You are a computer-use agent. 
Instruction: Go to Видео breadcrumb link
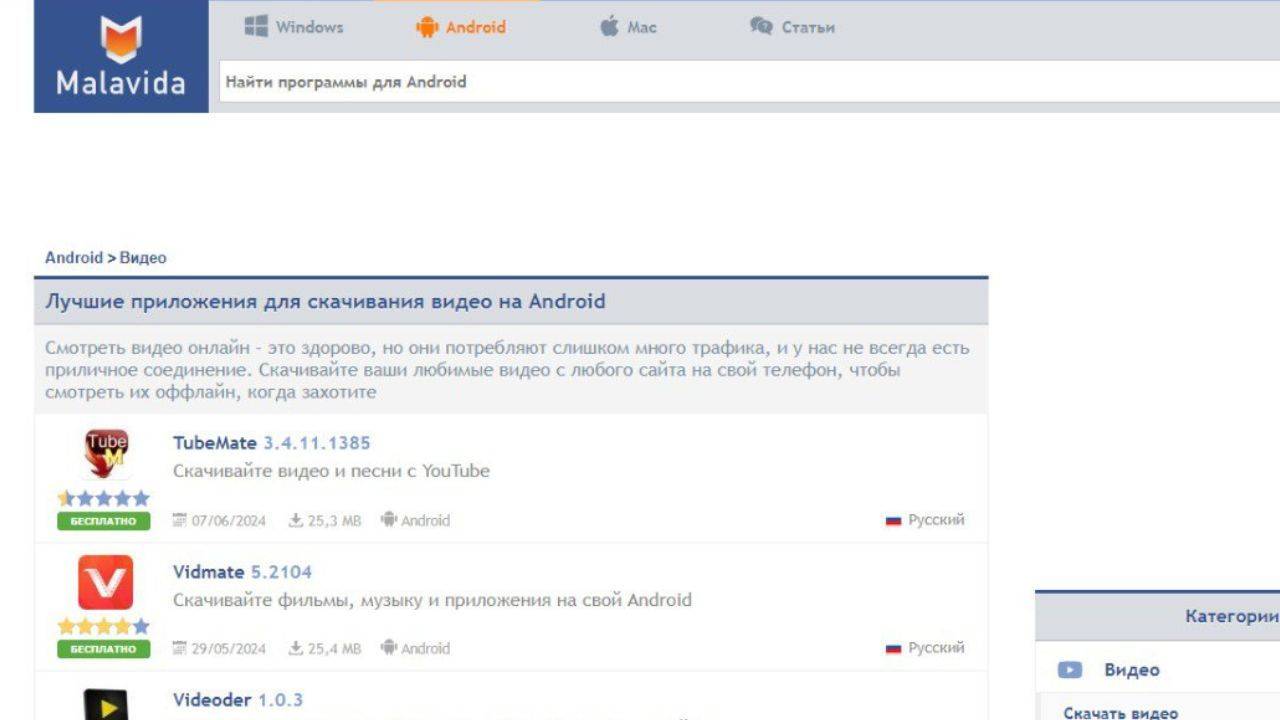(143, 257)
